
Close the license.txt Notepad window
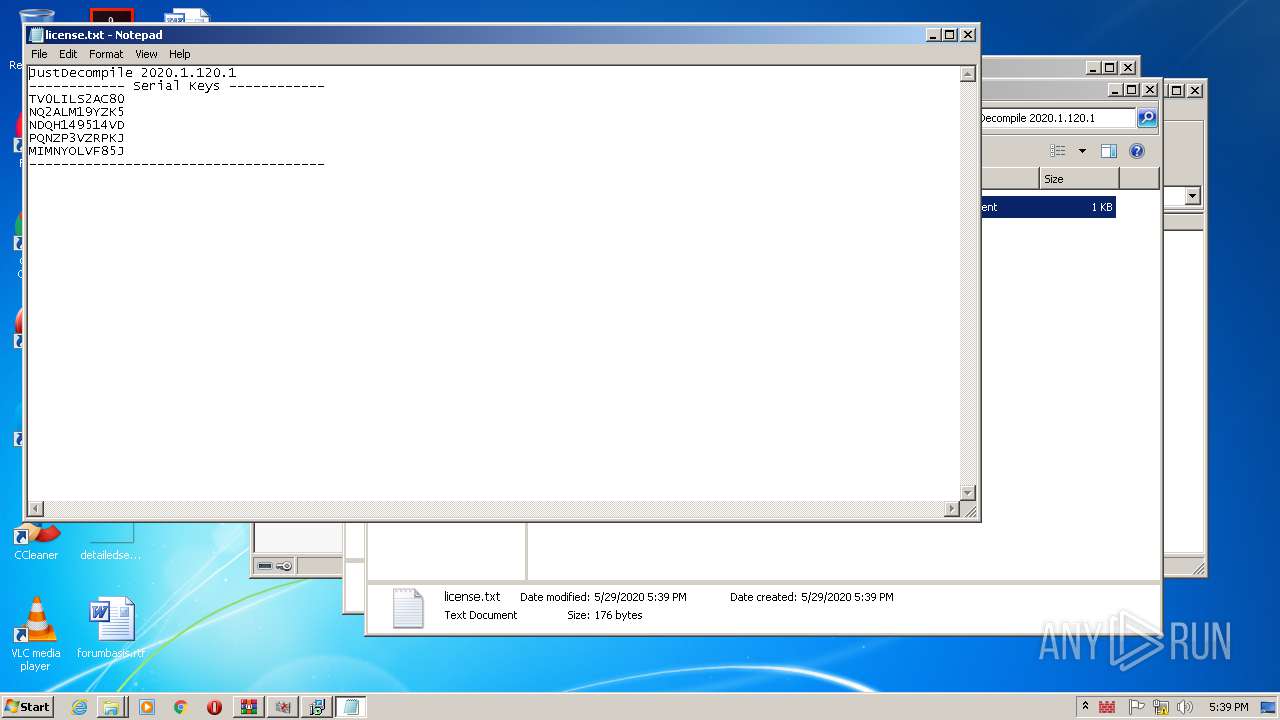(968, 35)
